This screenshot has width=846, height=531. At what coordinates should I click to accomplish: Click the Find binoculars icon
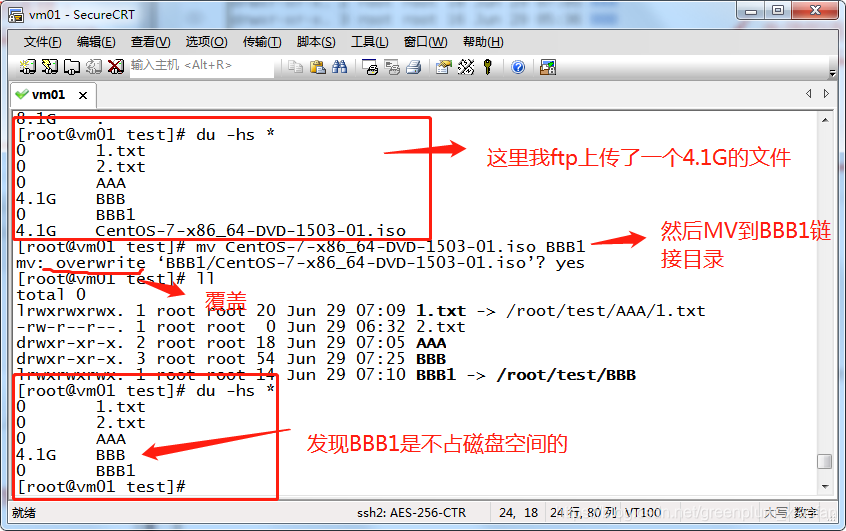pos(339,67)
